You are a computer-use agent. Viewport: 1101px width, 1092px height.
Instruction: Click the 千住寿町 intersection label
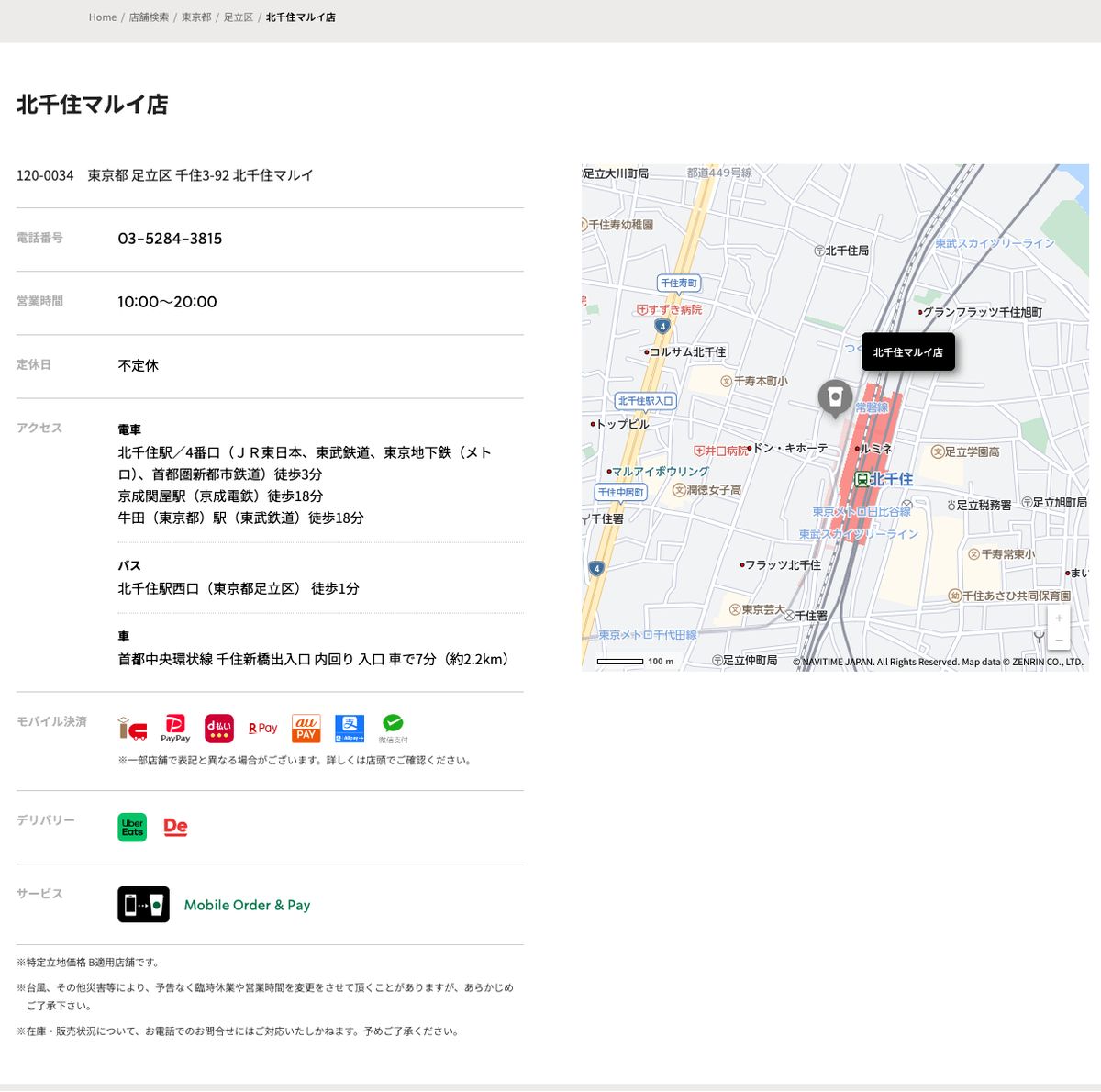click(x=679, y=283)
